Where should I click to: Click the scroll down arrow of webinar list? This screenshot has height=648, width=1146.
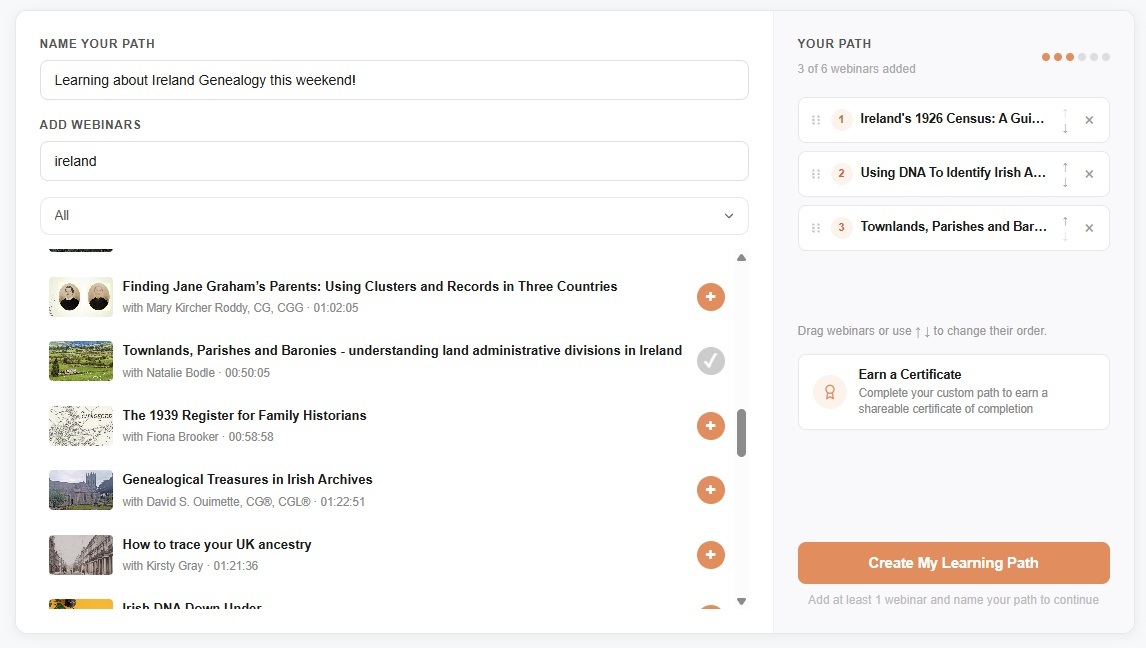click(x=741, y=601)
